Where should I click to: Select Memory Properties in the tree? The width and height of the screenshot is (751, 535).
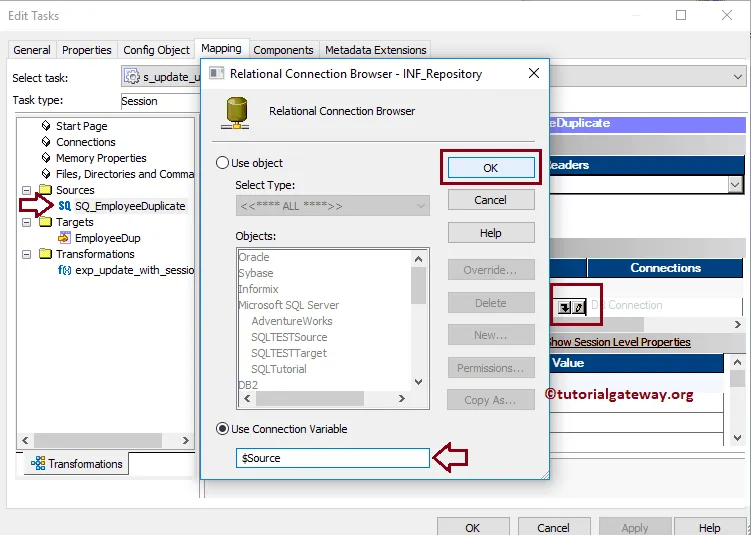[x=101, y=158]
